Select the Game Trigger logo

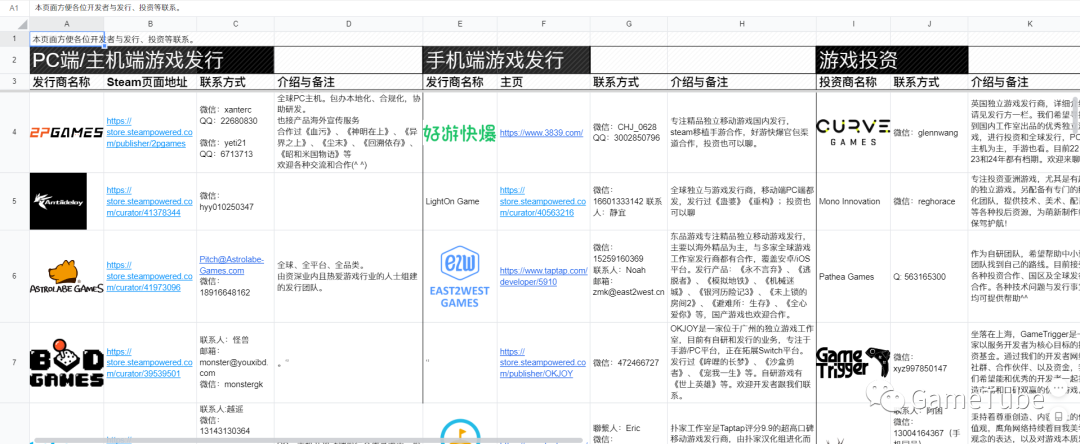[x=853, y=363]
